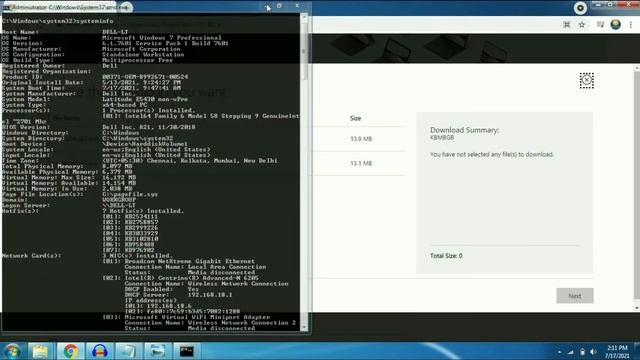Screen dimensions: 640x360
Task: Open the taskbar clock showing 2:11 PM
Action: tap(617, 351)
